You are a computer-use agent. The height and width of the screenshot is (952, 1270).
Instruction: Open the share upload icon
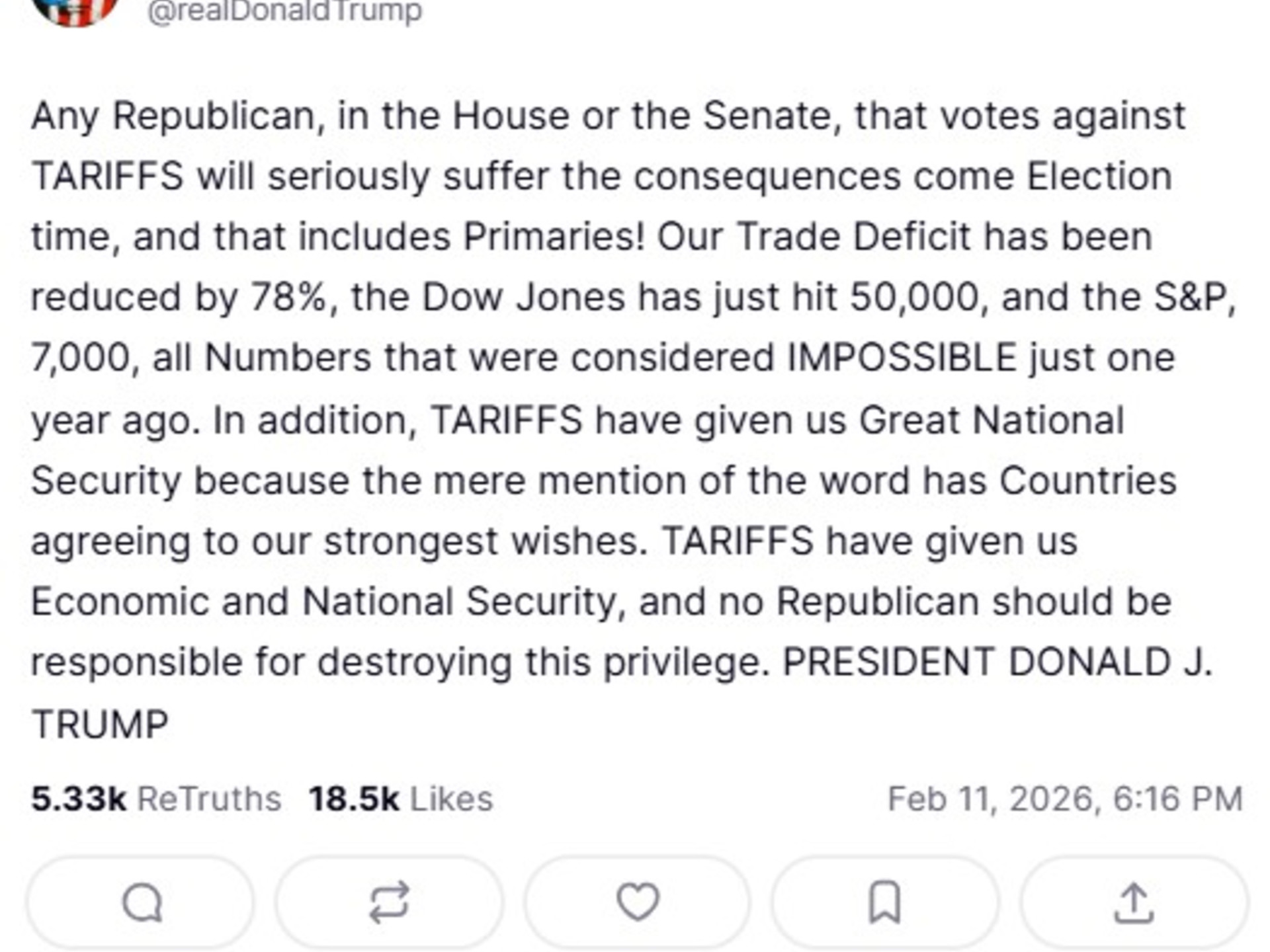coord(1134,902)
